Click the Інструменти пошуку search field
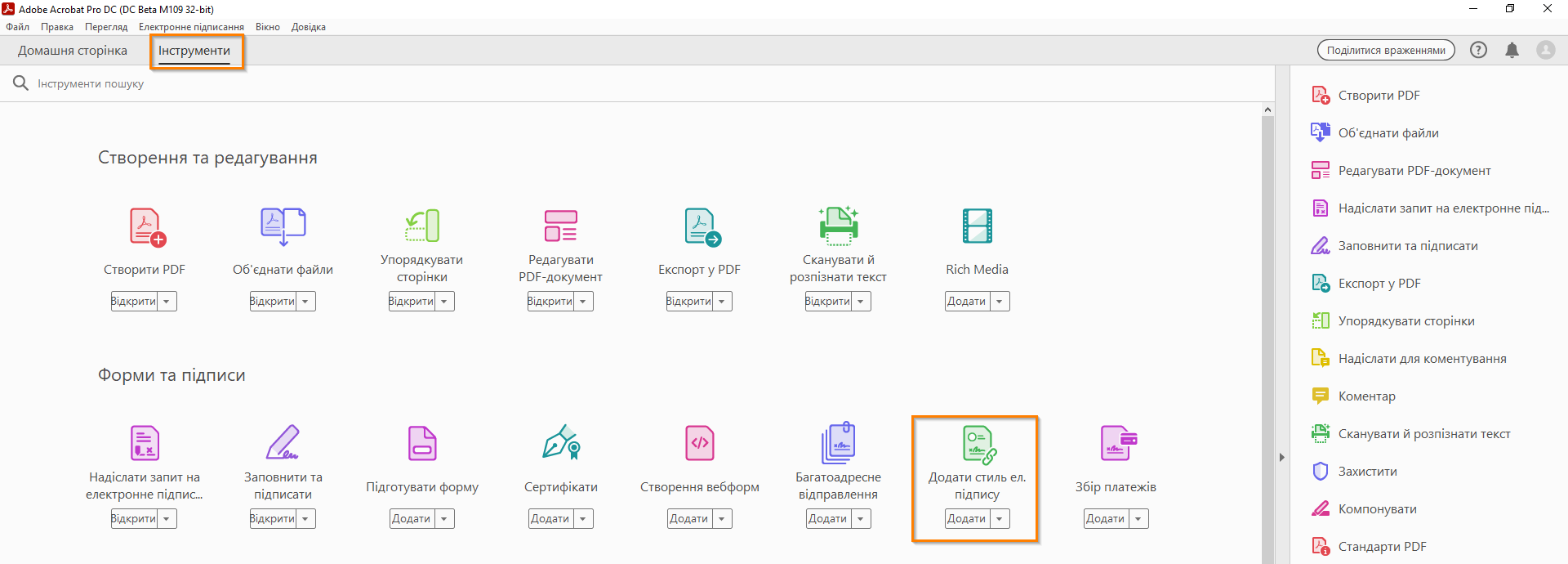Image resolution: width=1568 pixels, height=564 pixels. [x=637, y=83]
